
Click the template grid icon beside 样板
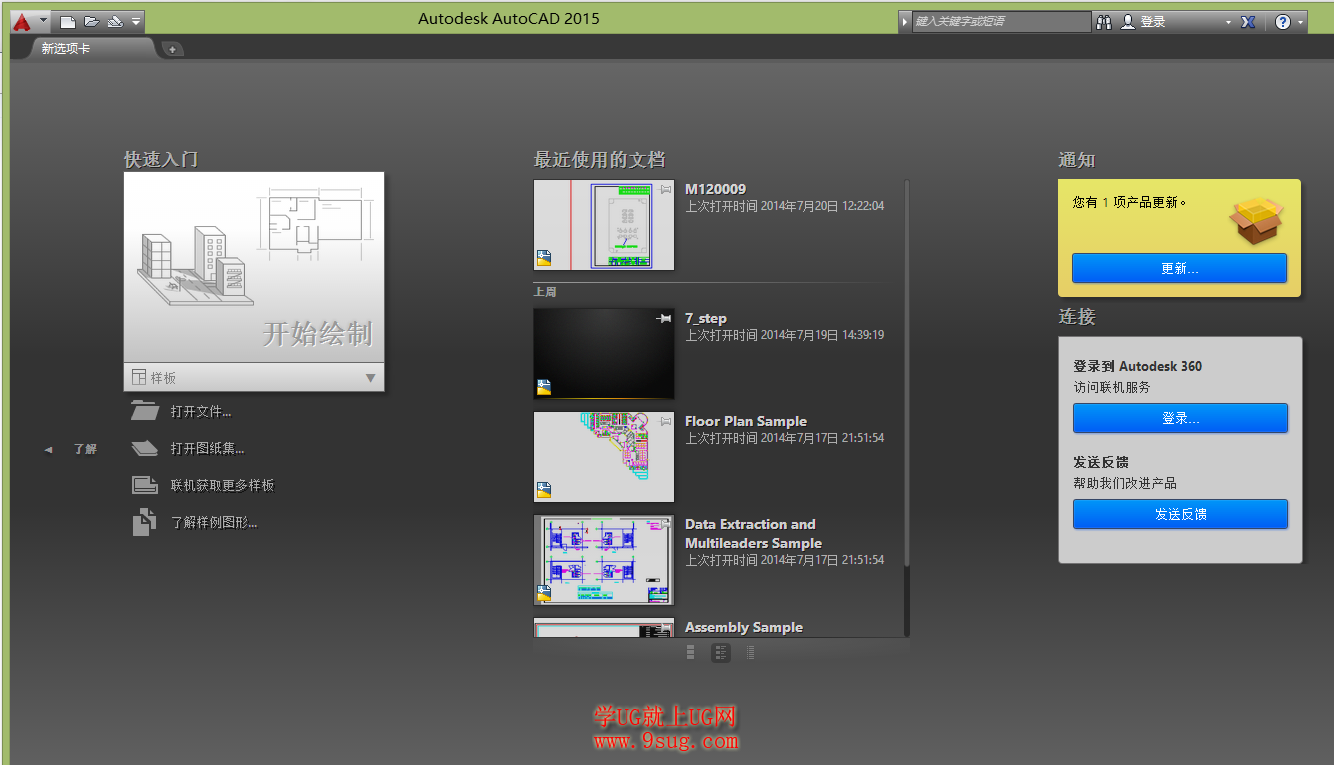(x=139, y=377)
